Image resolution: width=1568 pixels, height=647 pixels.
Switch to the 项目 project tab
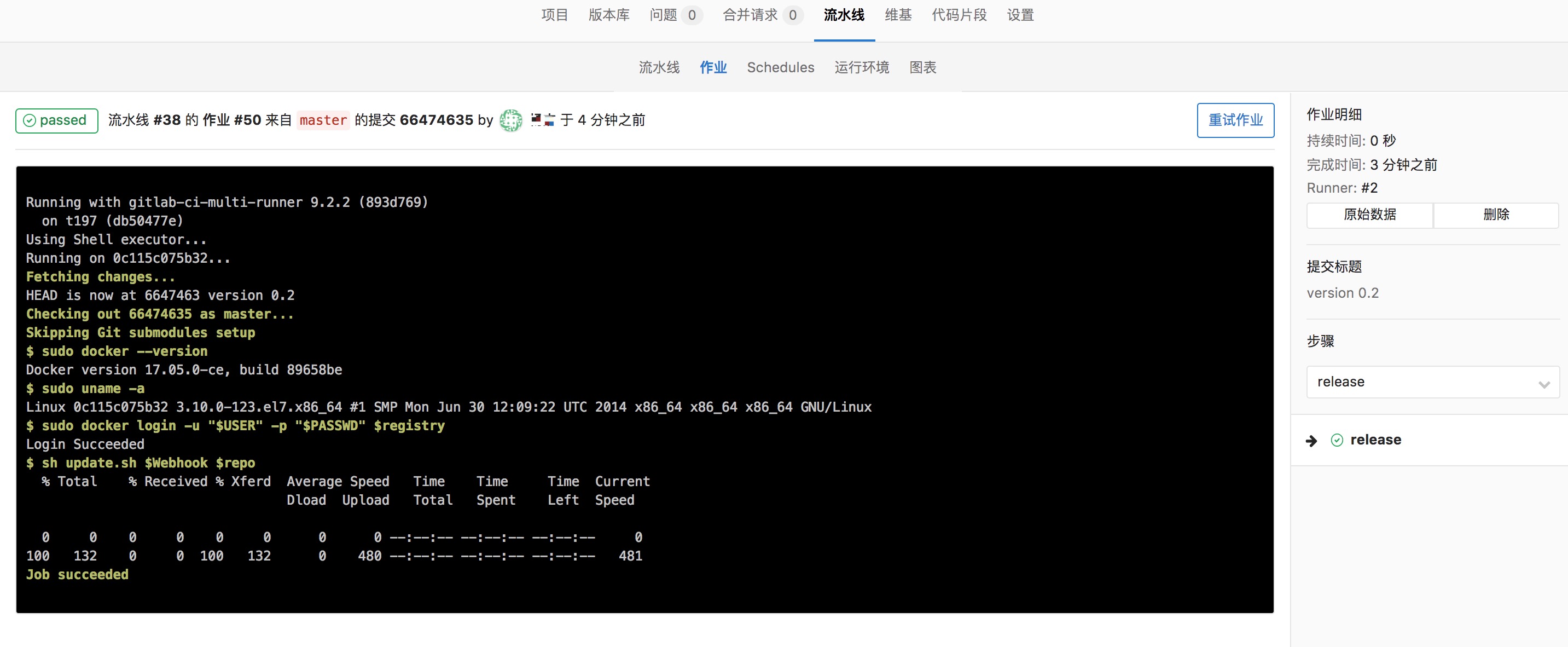[554, 15]
